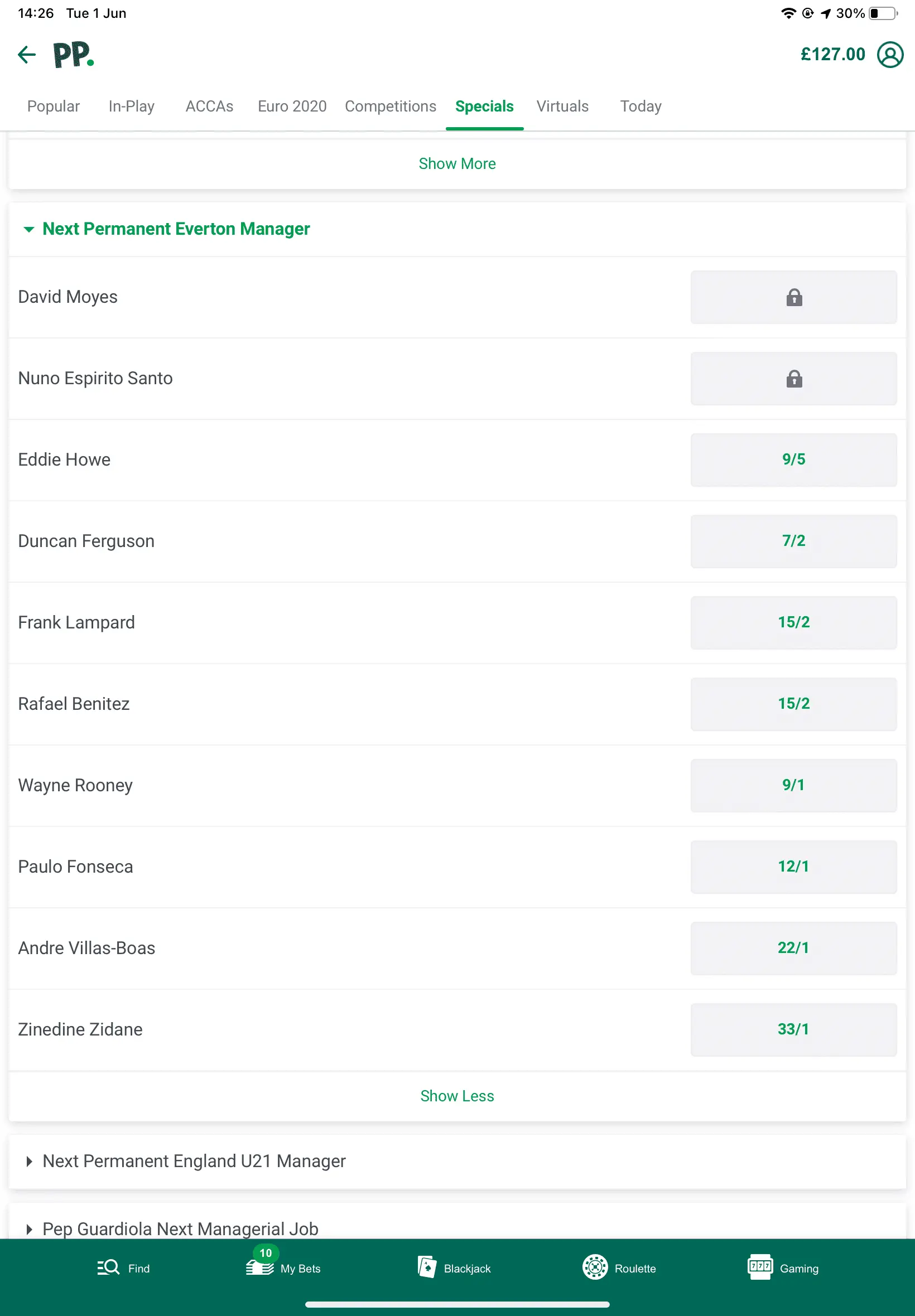The image size is (915, 1316).
Task: Select Duncan Ferguson 7/2 odds
Action: point(793,541)
